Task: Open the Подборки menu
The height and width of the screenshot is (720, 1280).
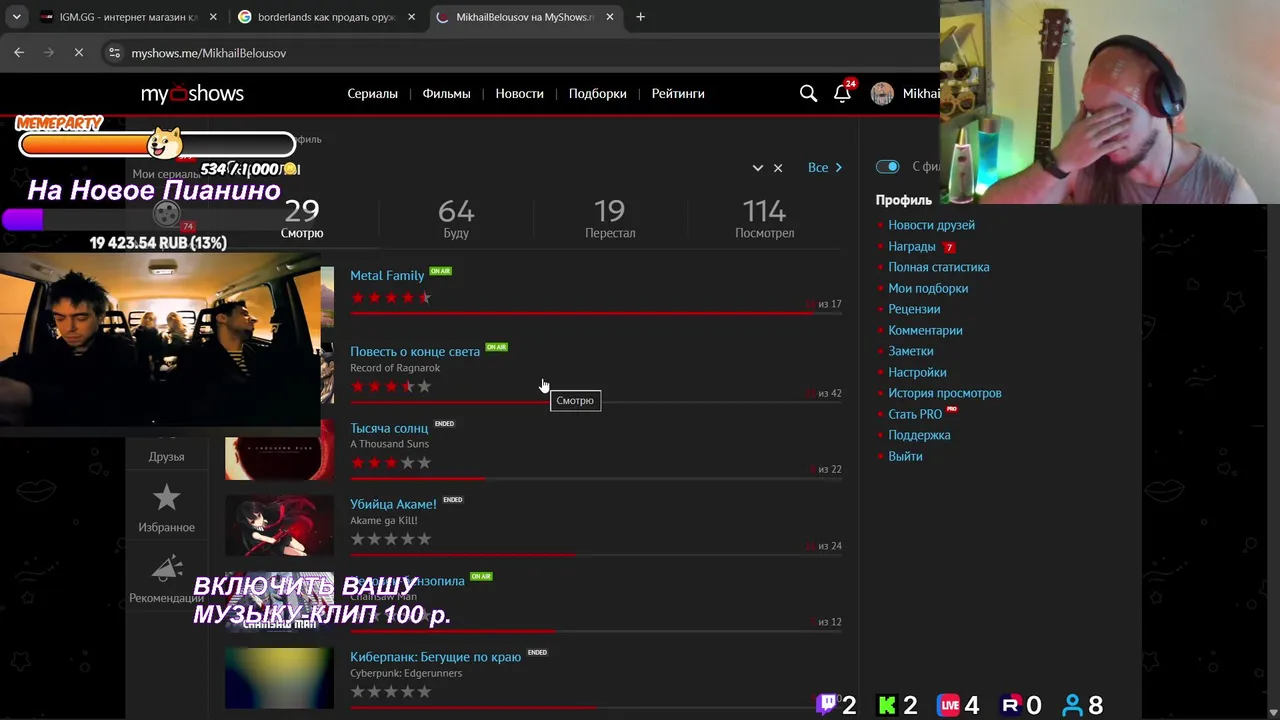Action: (597, 93)
